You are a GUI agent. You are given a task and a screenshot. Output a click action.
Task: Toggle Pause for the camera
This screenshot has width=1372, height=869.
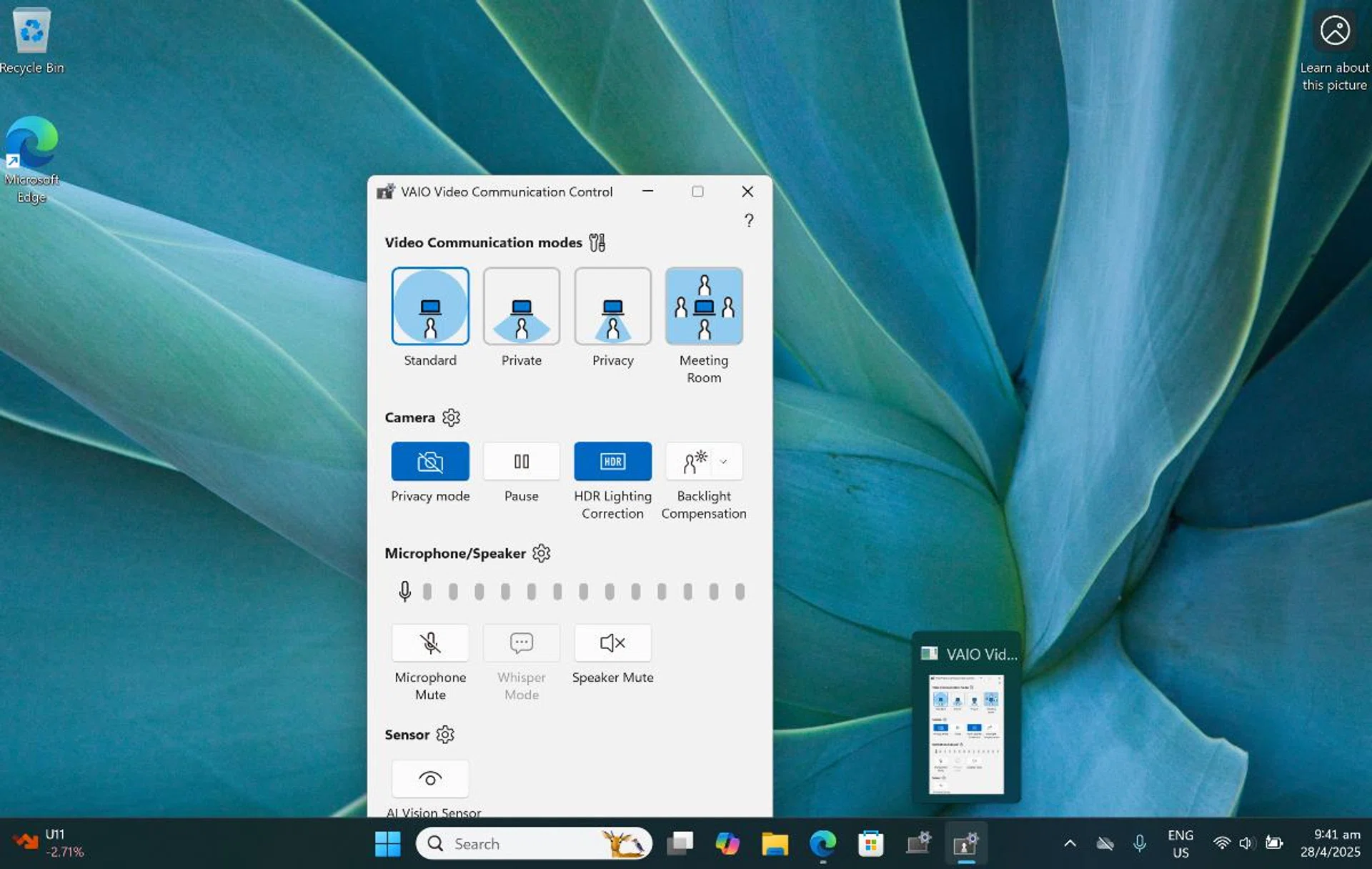521,461
